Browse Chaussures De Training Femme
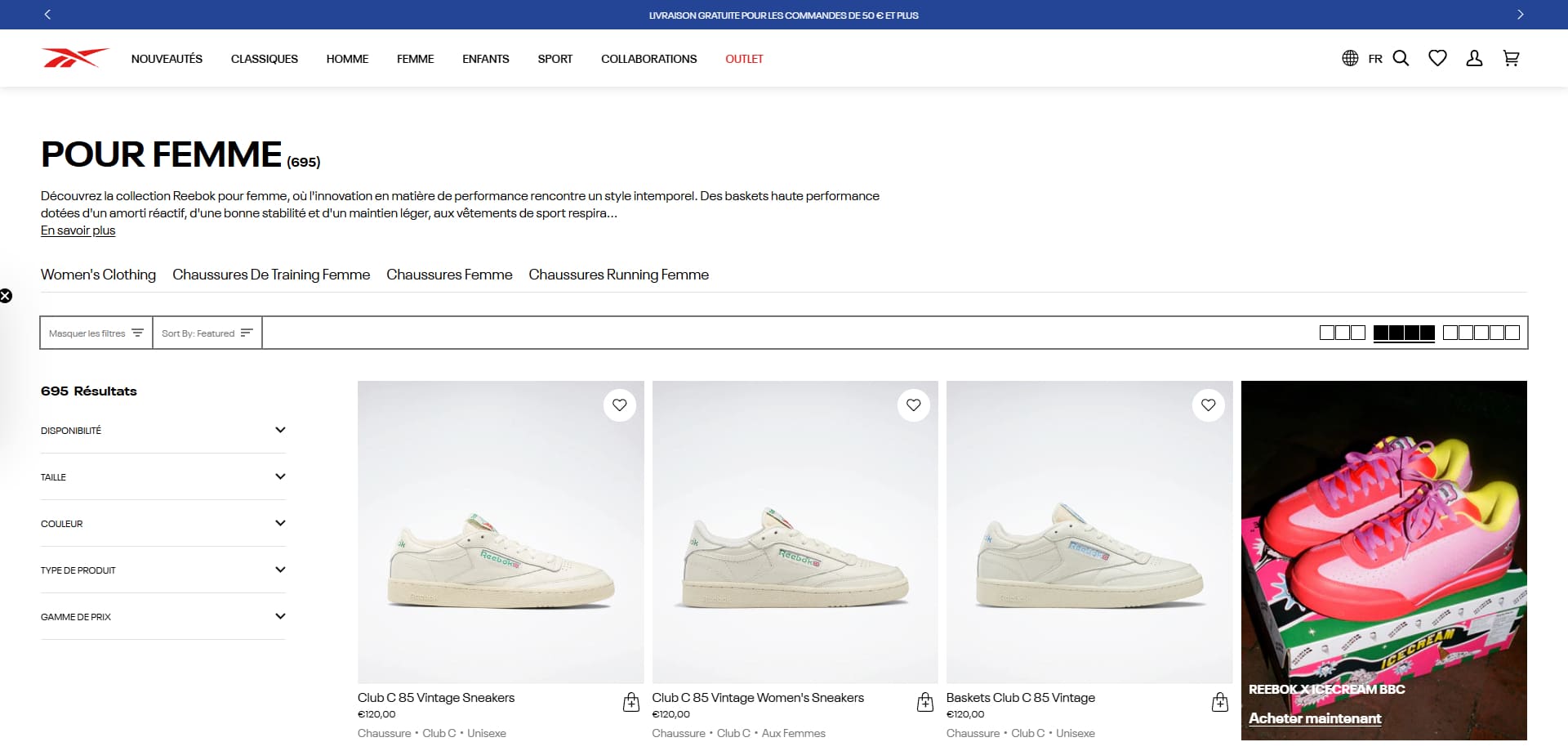Viewport: 1568px width, 751px height. point(271,275)
